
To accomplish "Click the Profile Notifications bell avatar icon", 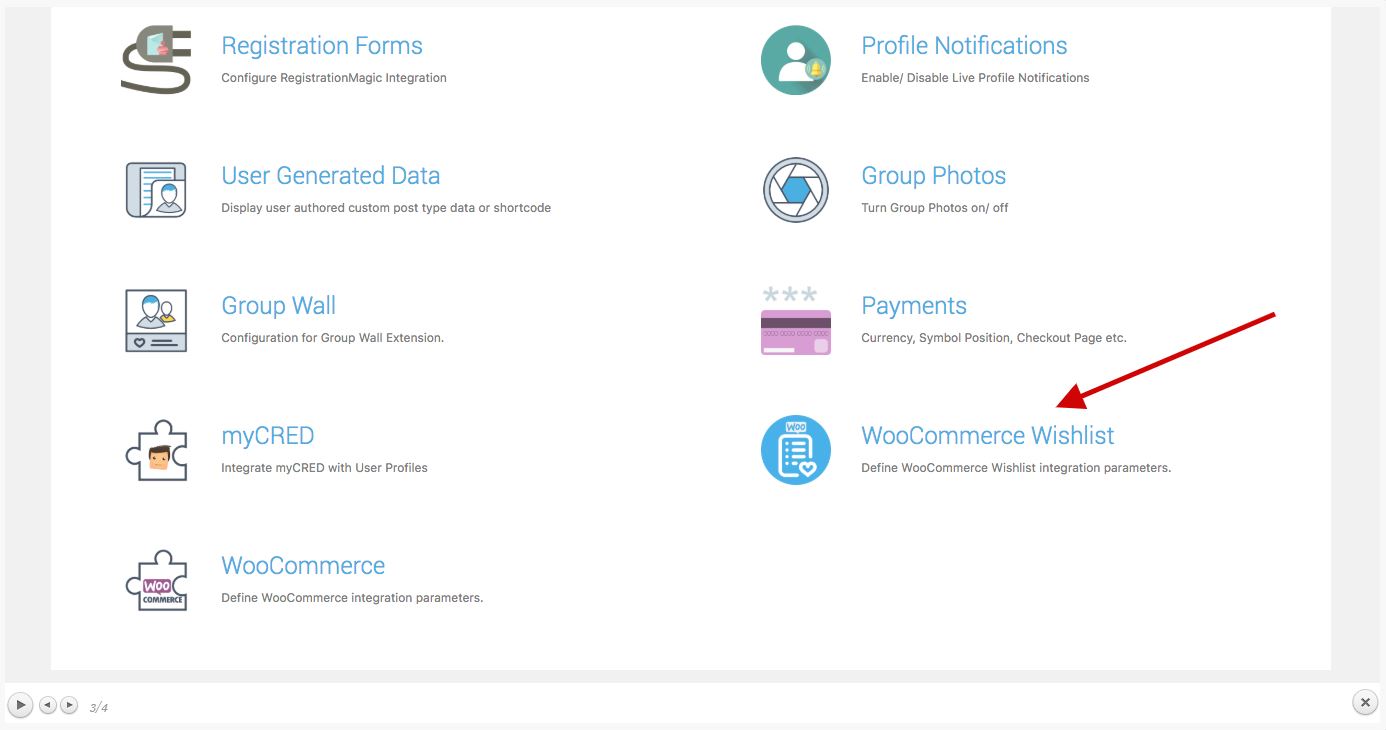I will [796, 60].
